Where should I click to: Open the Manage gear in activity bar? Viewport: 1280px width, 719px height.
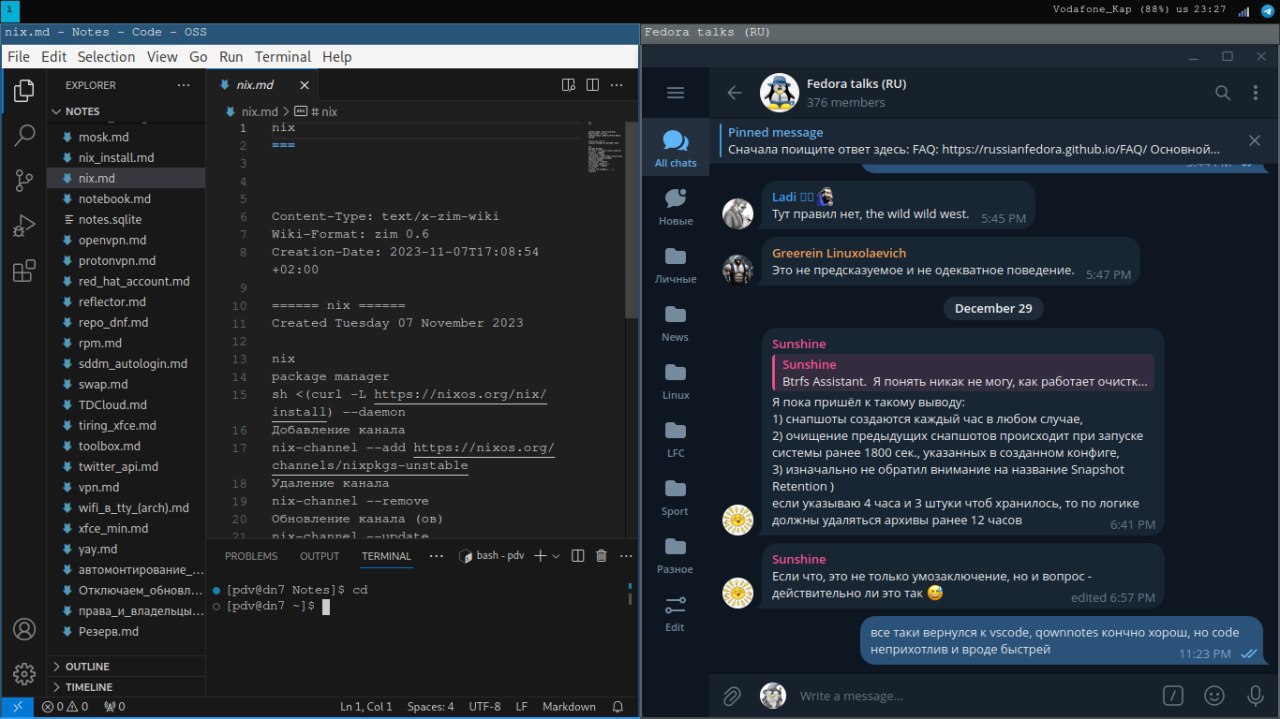tap(24, 673)
